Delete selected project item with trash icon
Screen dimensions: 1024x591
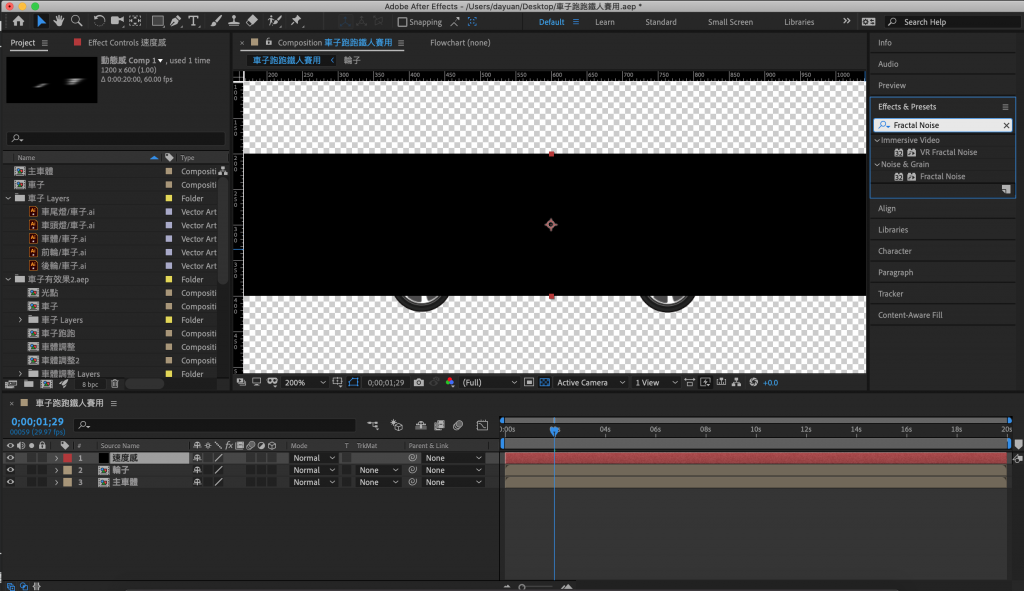point(114,383)
